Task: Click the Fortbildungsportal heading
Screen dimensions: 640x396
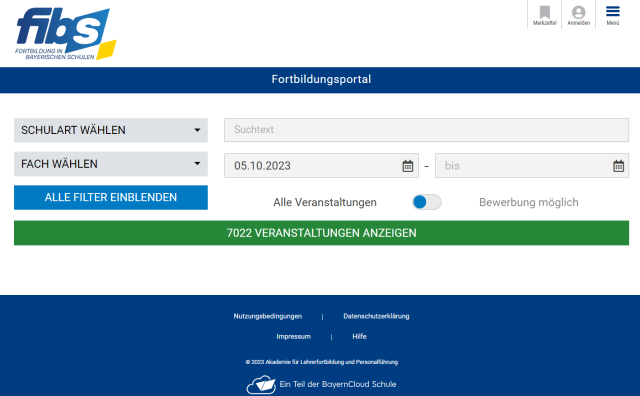Action: click(x=321, y=79)
